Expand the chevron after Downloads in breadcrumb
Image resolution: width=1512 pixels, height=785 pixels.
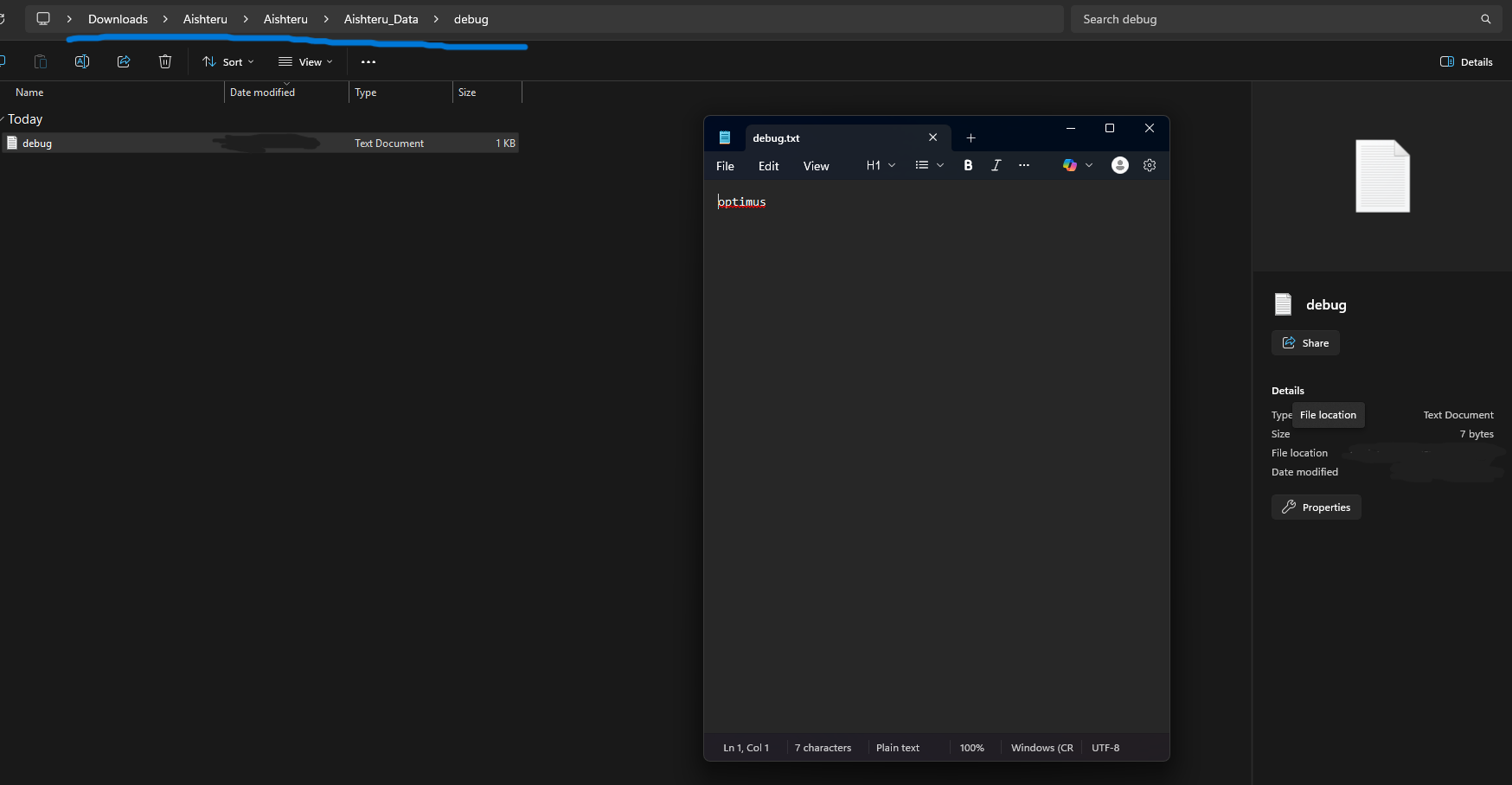click(x=165, y=19)
